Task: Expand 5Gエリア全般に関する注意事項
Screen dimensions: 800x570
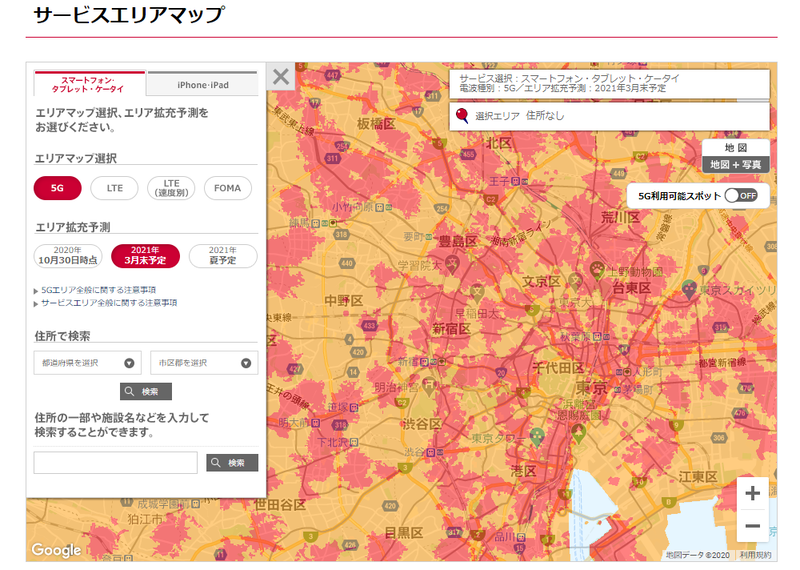Action: [98, 290]
